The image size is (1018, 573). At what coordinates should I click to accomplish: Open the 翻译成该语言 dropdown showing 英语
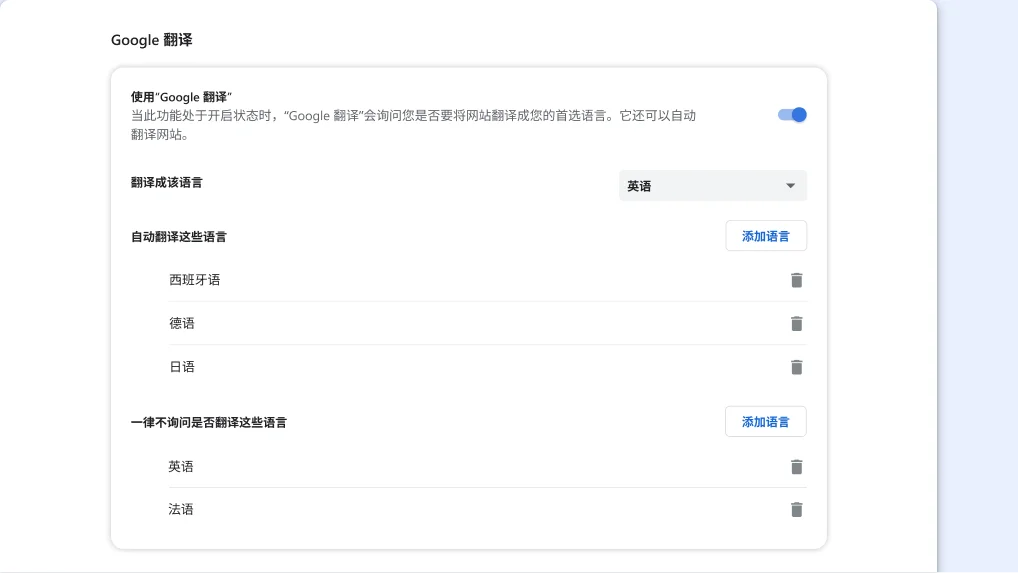713,186
